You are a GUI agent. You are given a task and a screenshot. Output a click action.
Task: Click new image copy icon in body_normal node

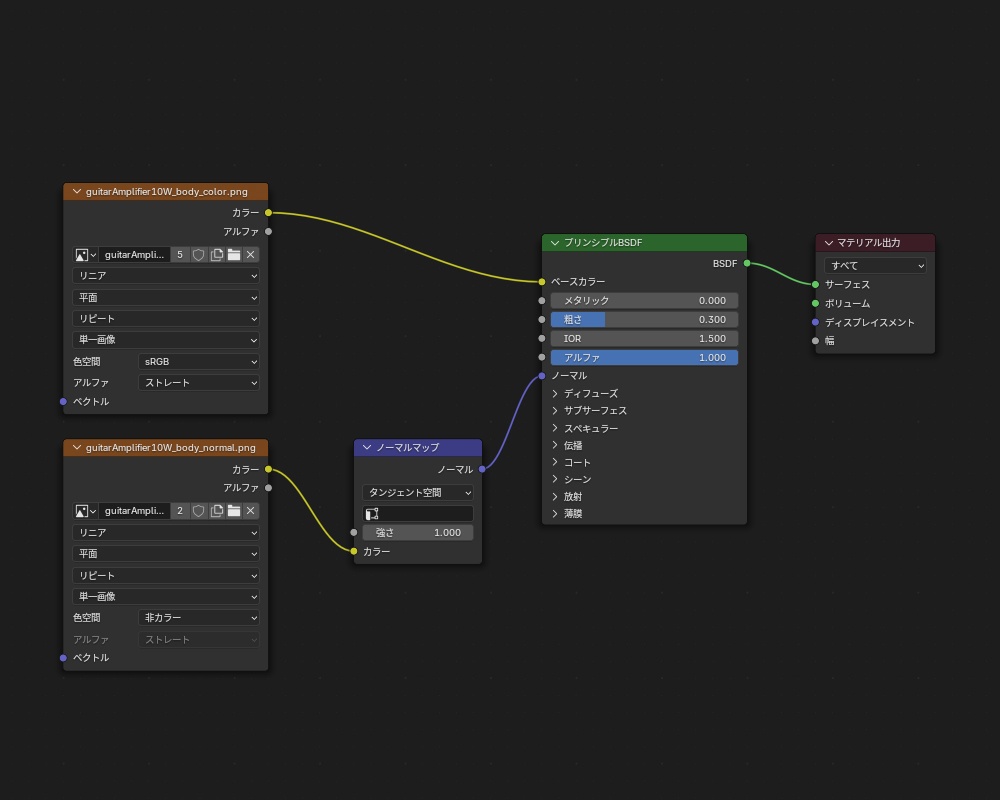click(x=217, y=511)
